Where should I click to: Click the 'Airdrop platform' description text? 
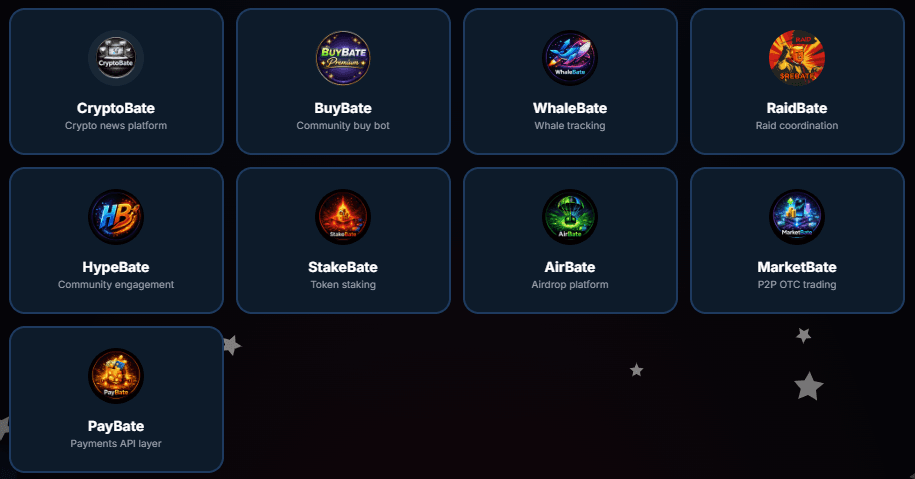click(570, 285)
